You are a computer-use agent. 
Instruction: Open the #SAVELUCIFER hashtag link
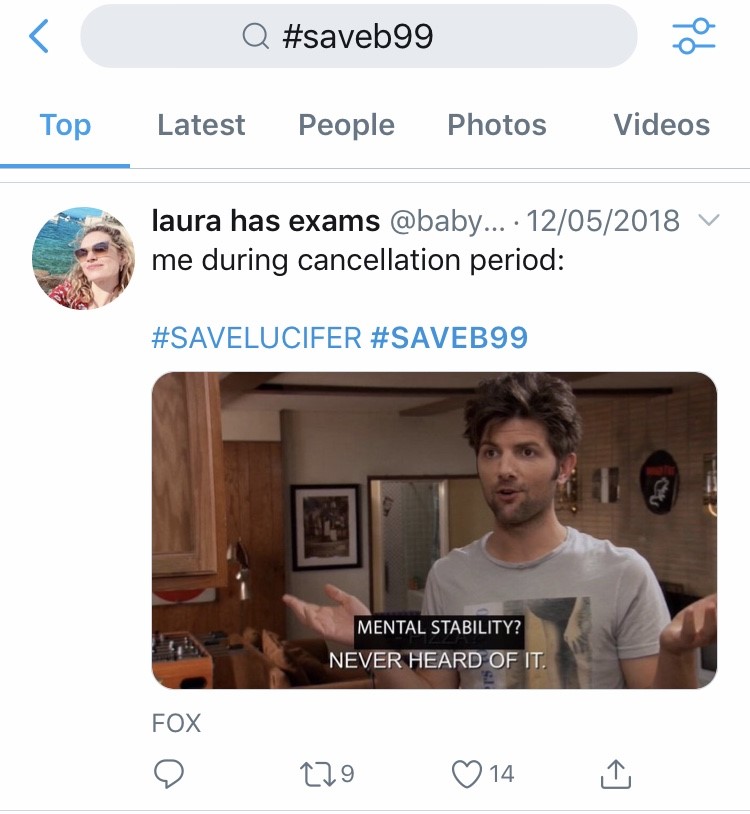point(255,337)
